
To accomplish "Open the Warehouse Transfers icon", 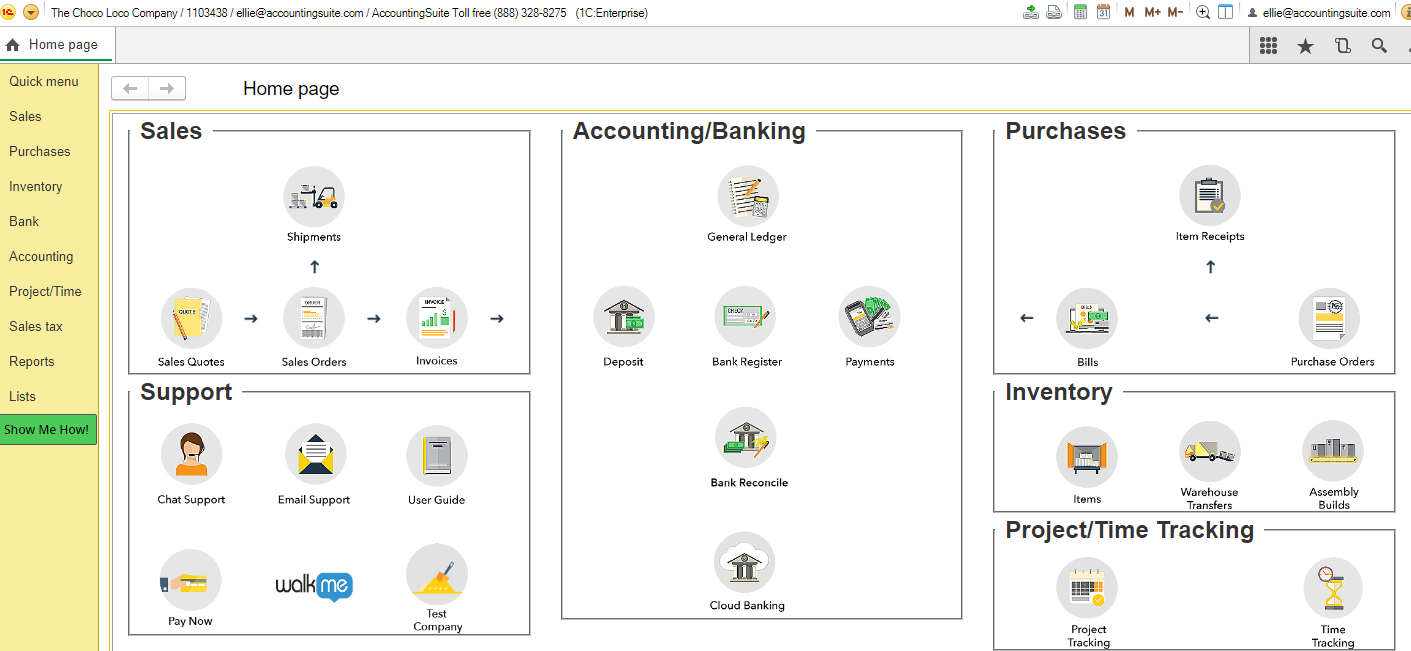I will tap(1209, 453).
